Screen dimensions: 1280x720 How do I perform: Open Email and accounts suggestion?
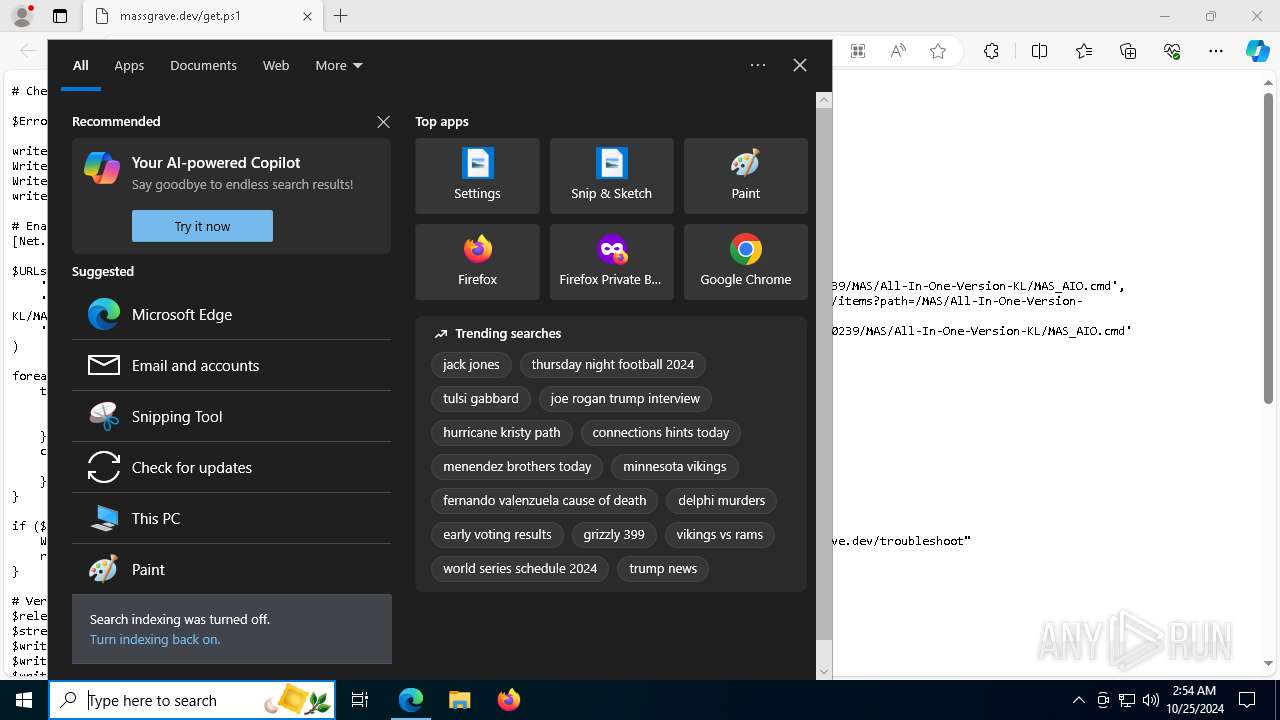(x=231, y=365)
